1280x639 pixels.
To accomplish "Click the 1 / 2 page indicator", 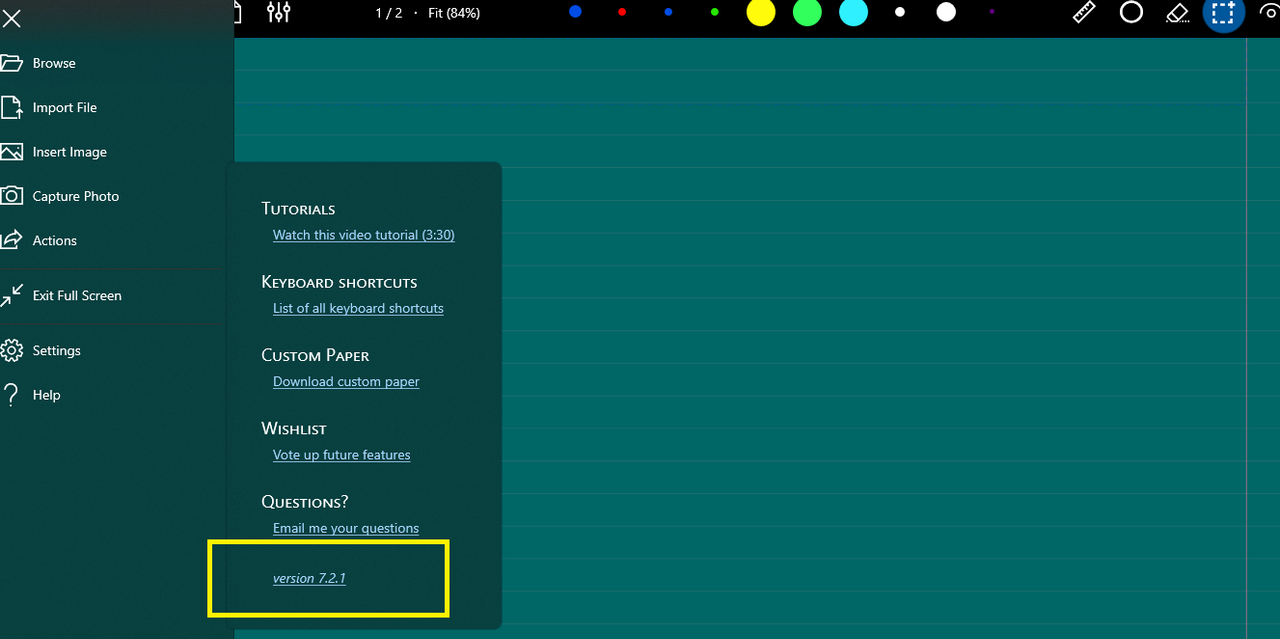I will pos(388,13).
